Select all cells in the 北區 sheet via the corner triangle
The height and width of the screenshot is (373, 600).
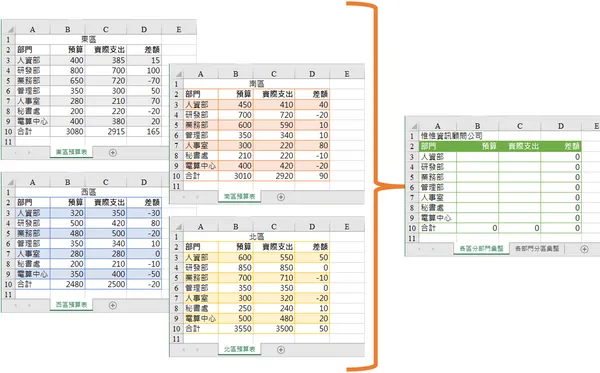178,226
